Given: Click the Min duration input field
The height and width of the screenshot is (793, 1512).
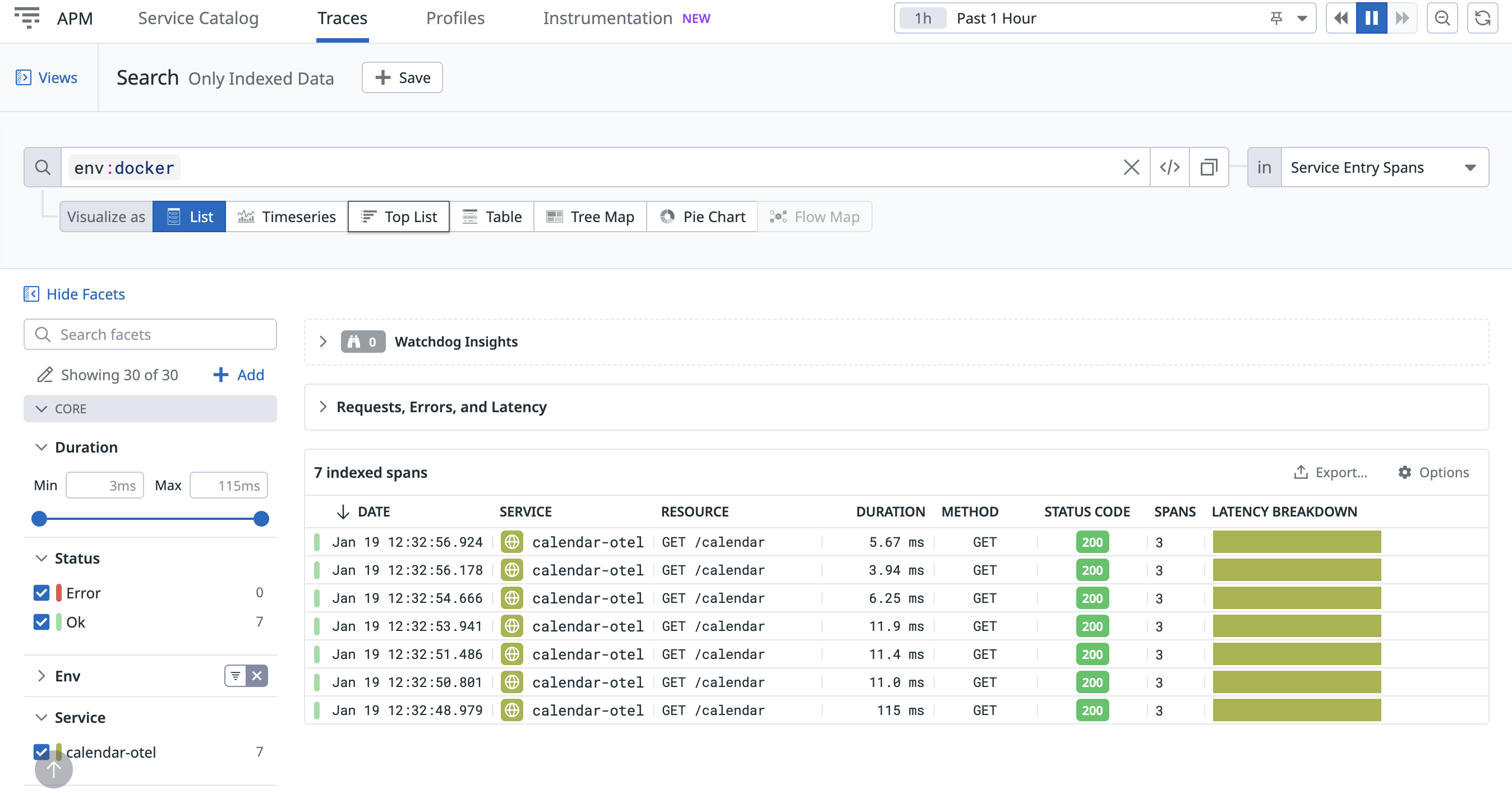Looking at the screenshot, I should [x=104, y=486].
